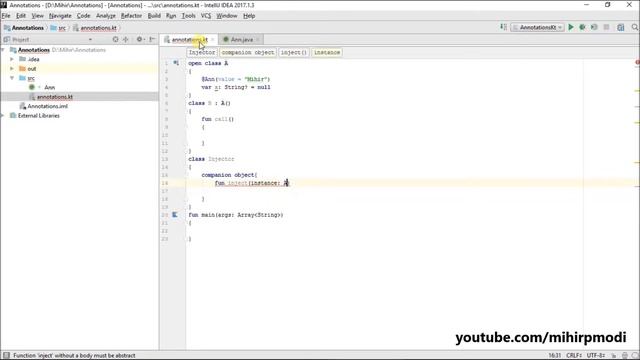The image size is (640, 360).
Task: Collapse the src folder
Action: tap(12, 78)
